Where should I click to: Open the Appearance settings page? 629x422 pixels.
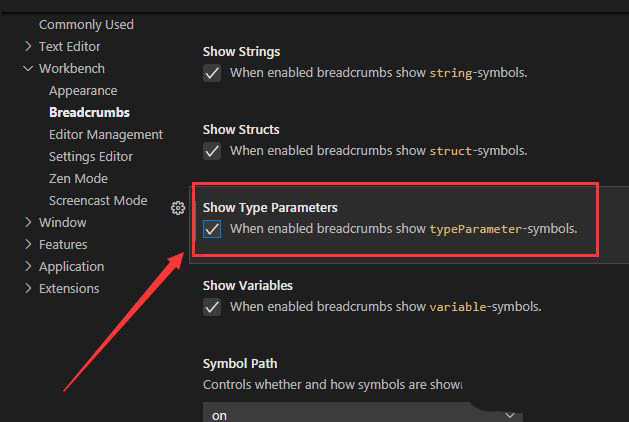pyautogui.click(x=83, y=91)
